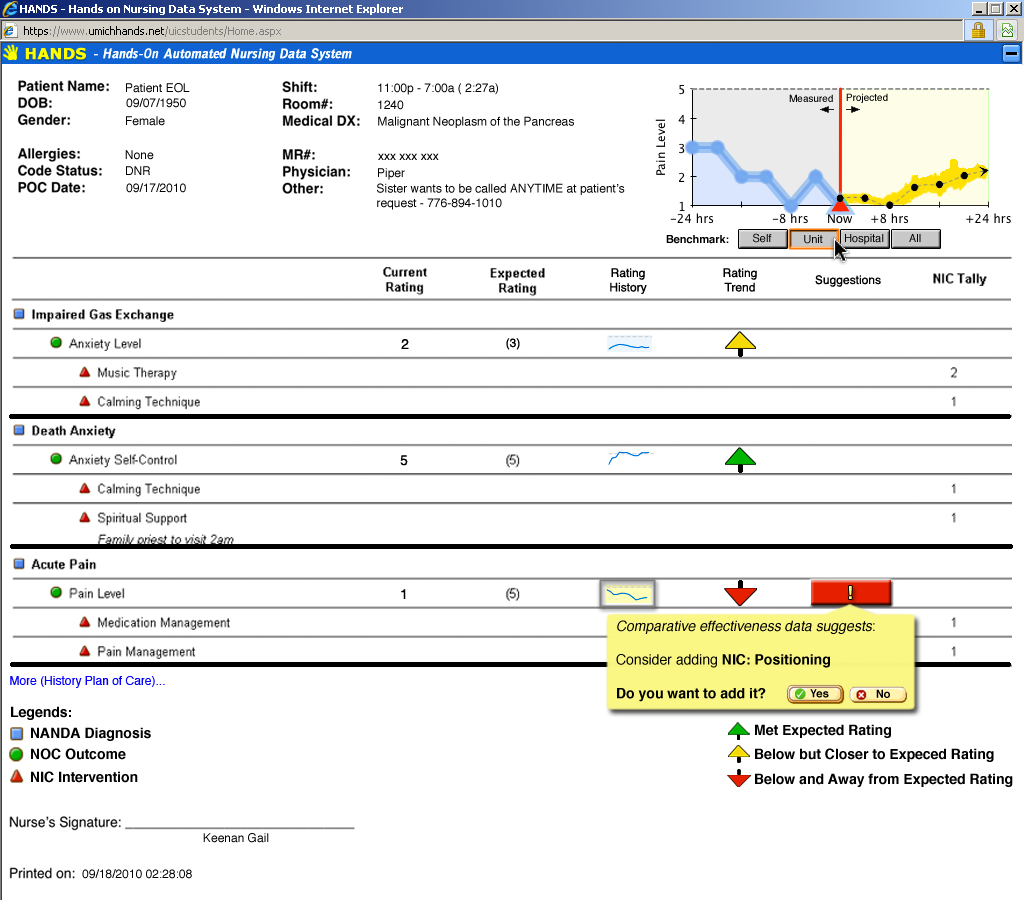
Task: Open the red exclamation suggestion alert
Action: (x=850, y=592)
